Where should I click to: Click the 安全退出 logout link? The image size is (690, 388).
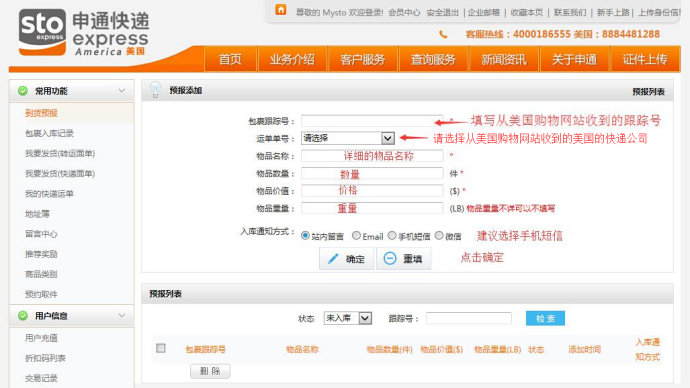coord(443,12)
